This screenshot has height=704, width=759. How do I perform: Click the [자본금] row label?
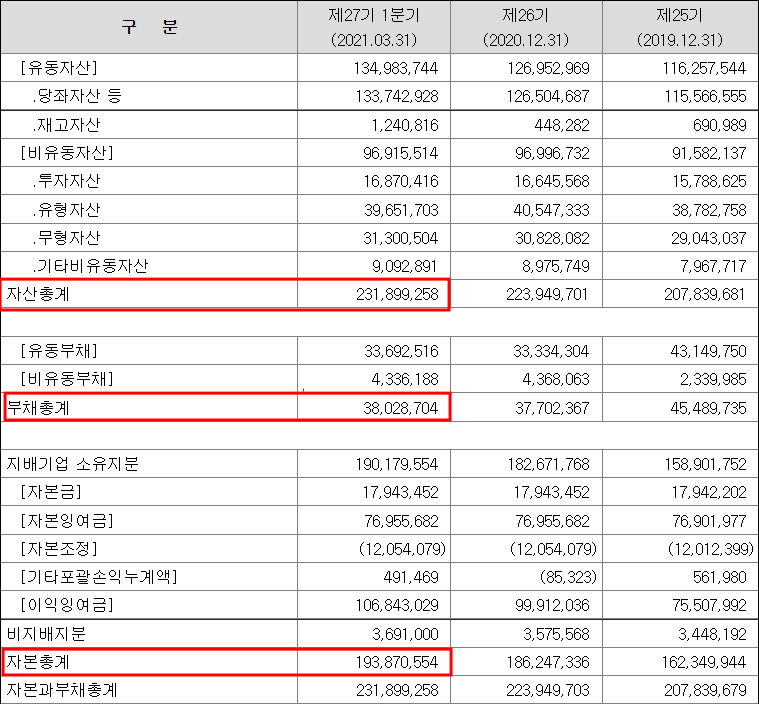click(51, 492)
